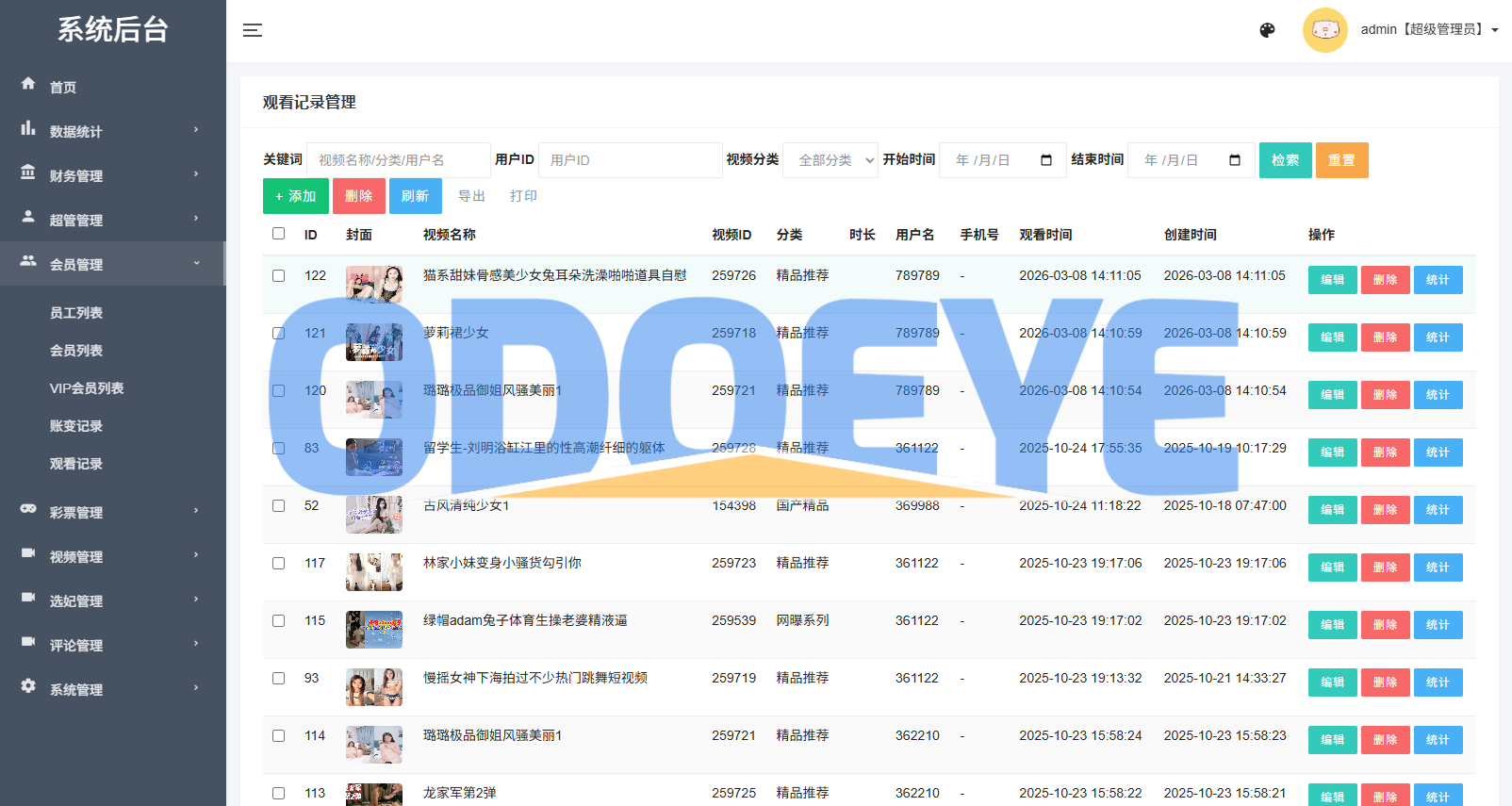Image resolution: width=1512 pixels, height=806 pixels.
Task: Check the checkbox for record ID 122
Action: [278, 276]
